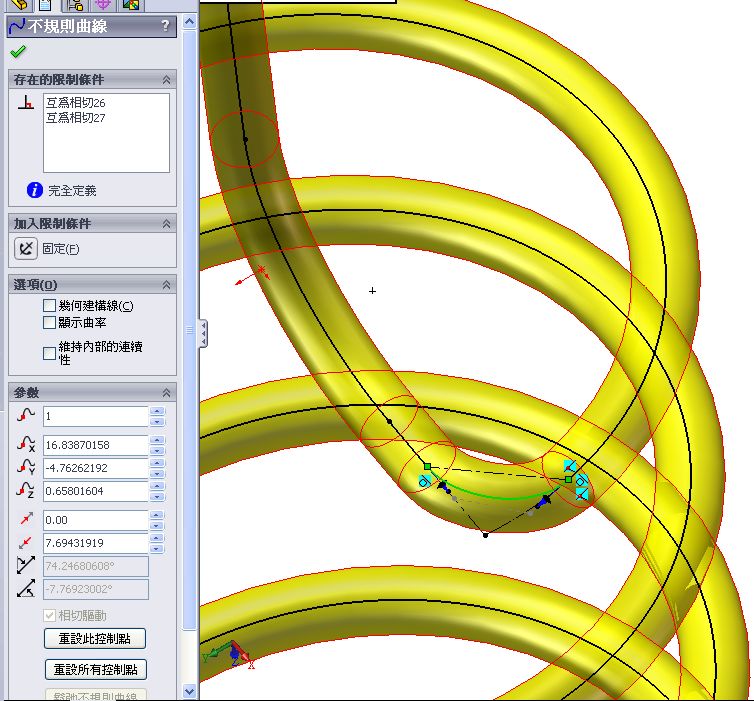The width and height of the screenshot is (754, 701).
Task: Click 重設所有控制點 button
Action: pyautogui.click(x=96, y=669)
